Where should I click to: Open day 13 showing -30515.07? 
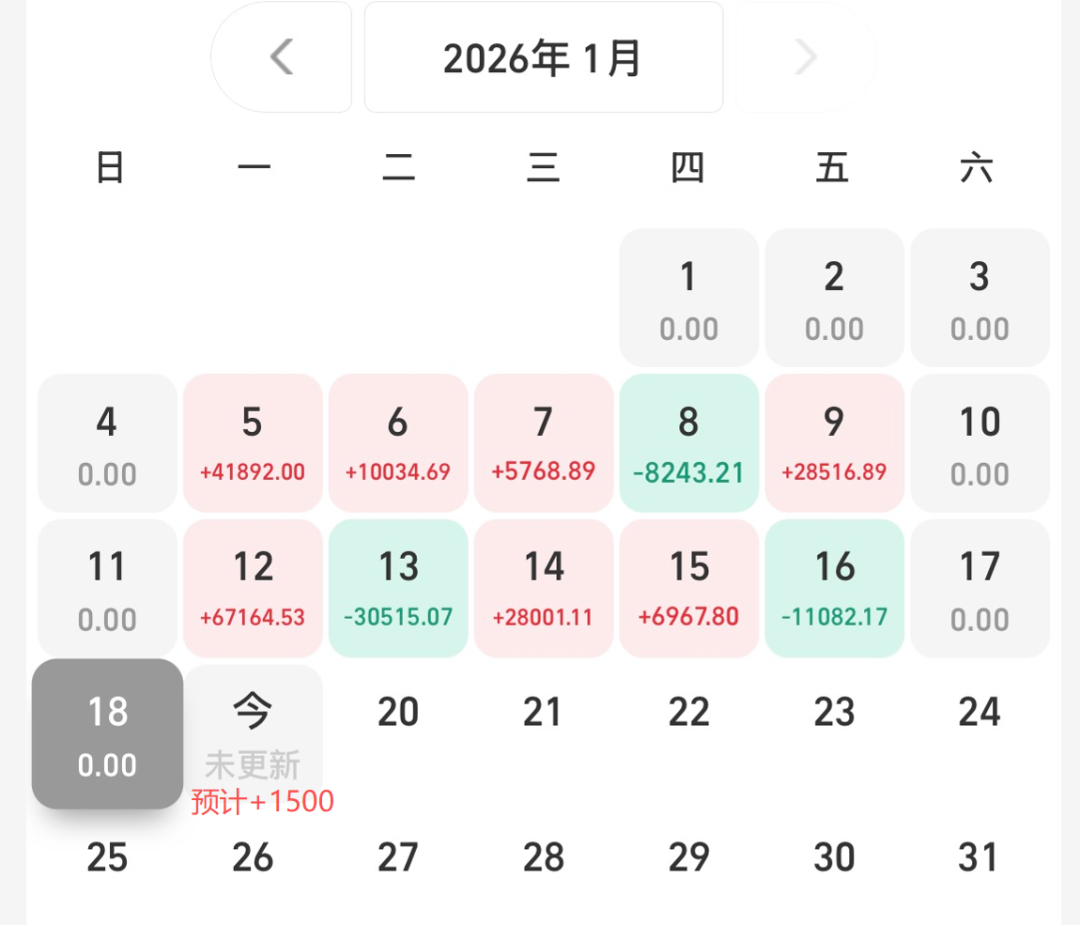(x=398, y=588)
